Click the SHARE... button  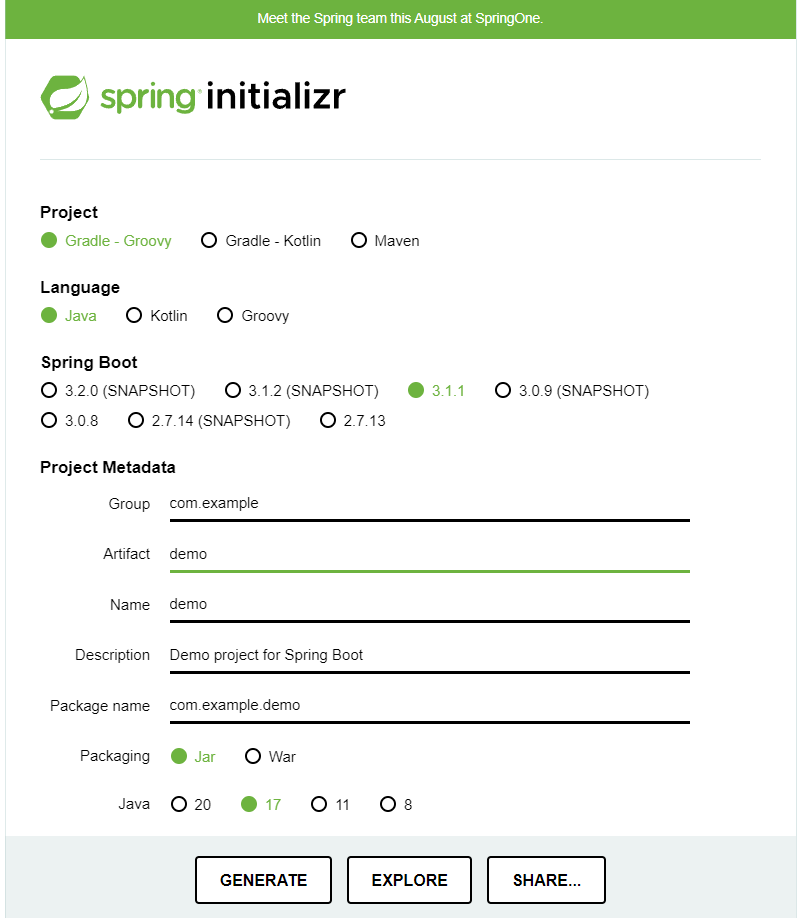tap(546, 880)
